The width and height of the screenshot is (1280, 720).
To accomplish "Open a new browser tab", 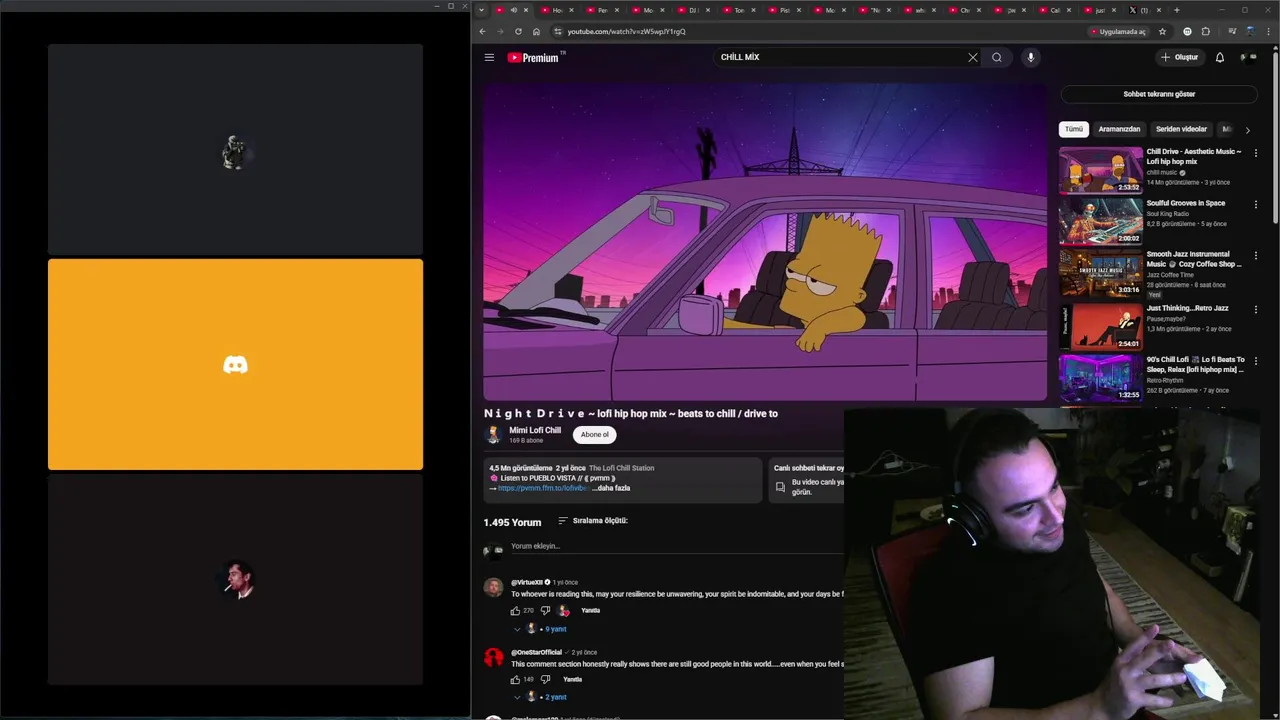I will click(x=1176, y=10).
